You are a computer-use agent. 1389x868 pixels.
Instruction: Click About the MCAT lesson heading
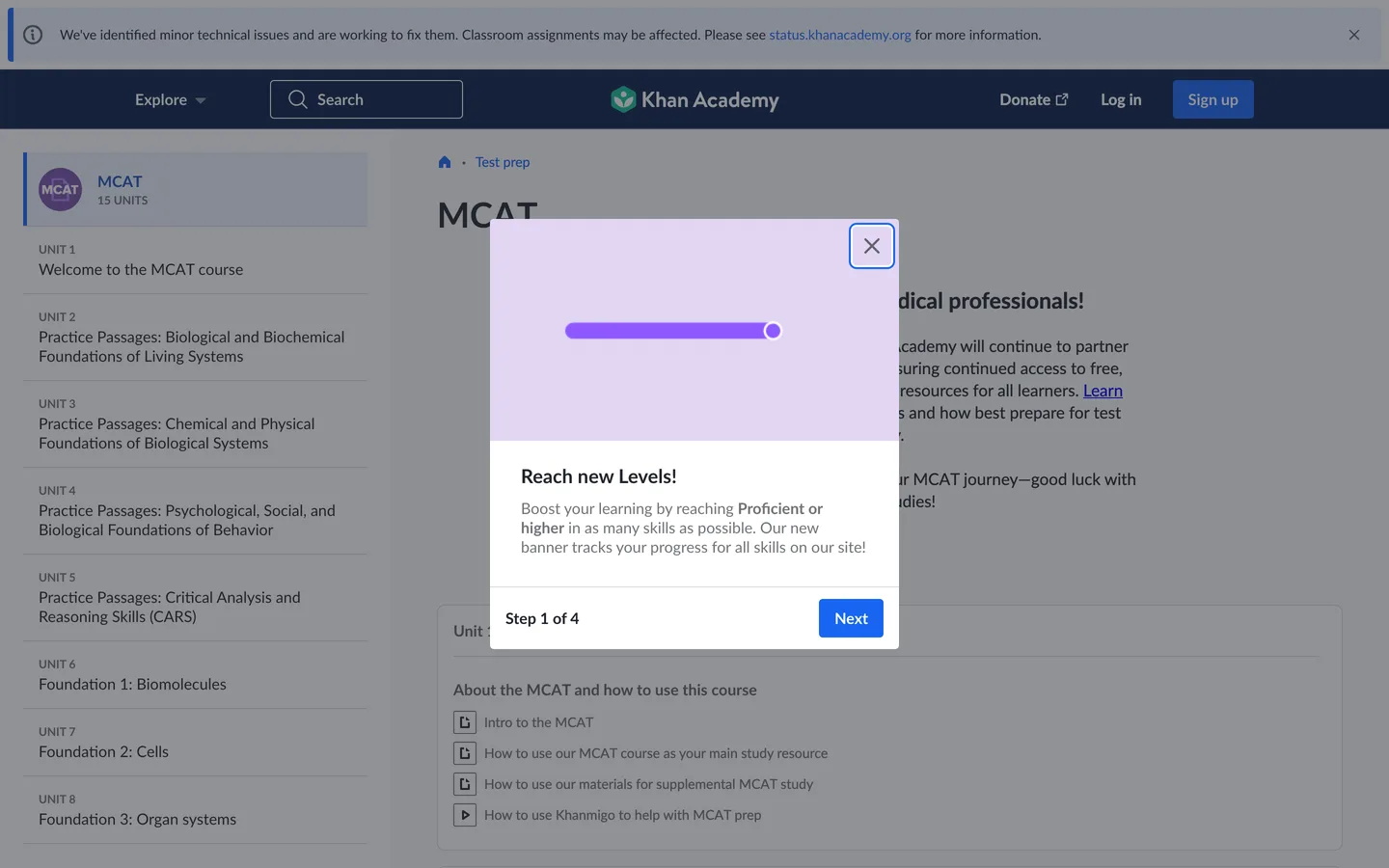pos(605,690)
